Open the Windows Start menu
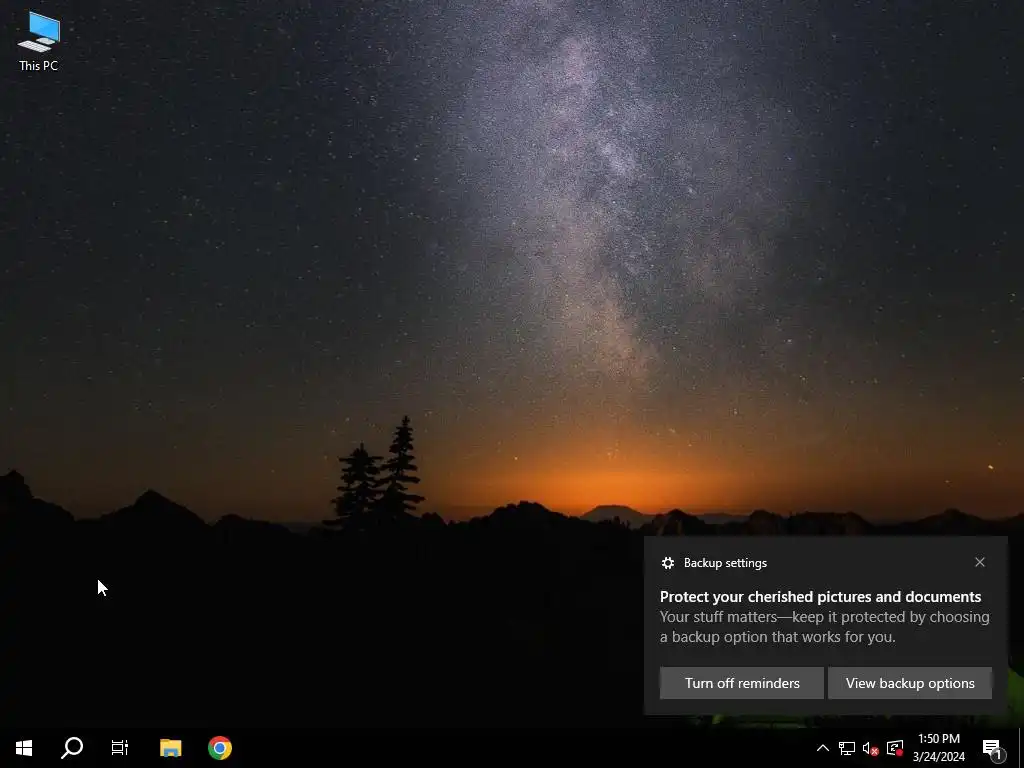Image resolution: width=1024 pixels, height=768 pixels. coord(24,748)
